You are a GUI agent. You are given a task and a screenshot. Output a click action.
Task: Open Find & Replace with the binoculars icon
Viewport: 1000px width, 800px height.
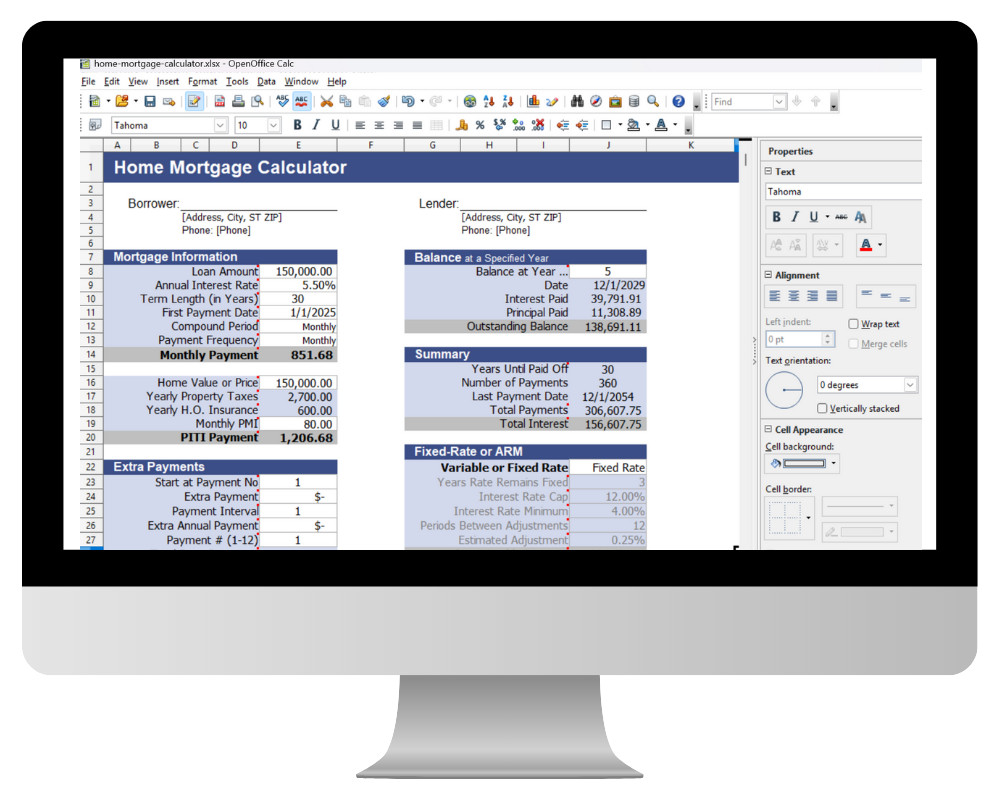(x=579, y=101)
